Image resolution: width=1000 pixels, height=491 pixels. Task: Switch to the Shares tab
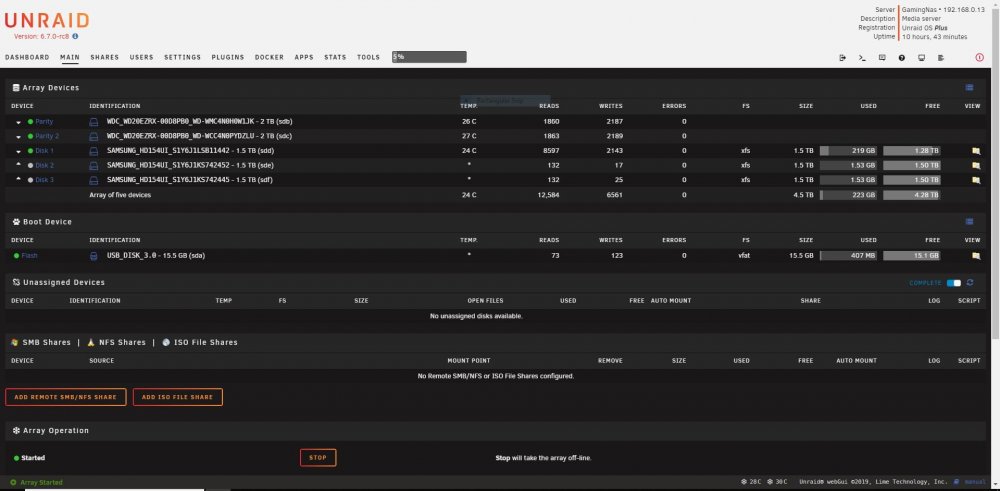tap(105, 57)
